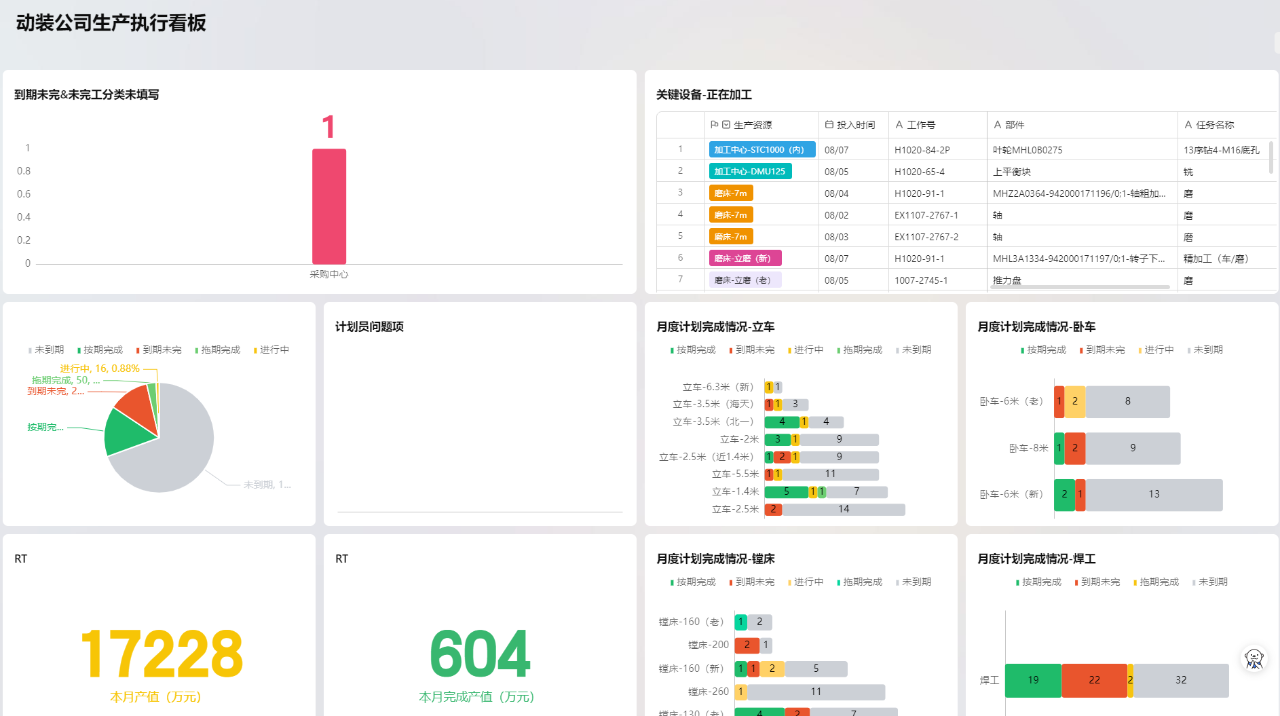The width and height of the screenshot is (1280, 716).
Task: Click the text-type A icon in the 工作号 header
Action: click(x=901, y=125)
